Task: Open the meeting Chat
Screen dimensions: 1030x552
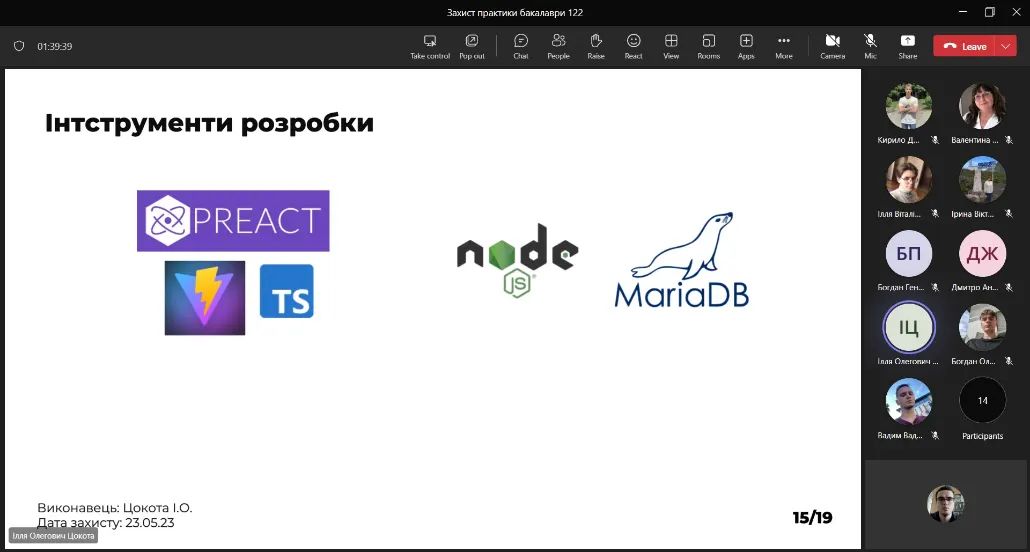Action: pos(521,47)
